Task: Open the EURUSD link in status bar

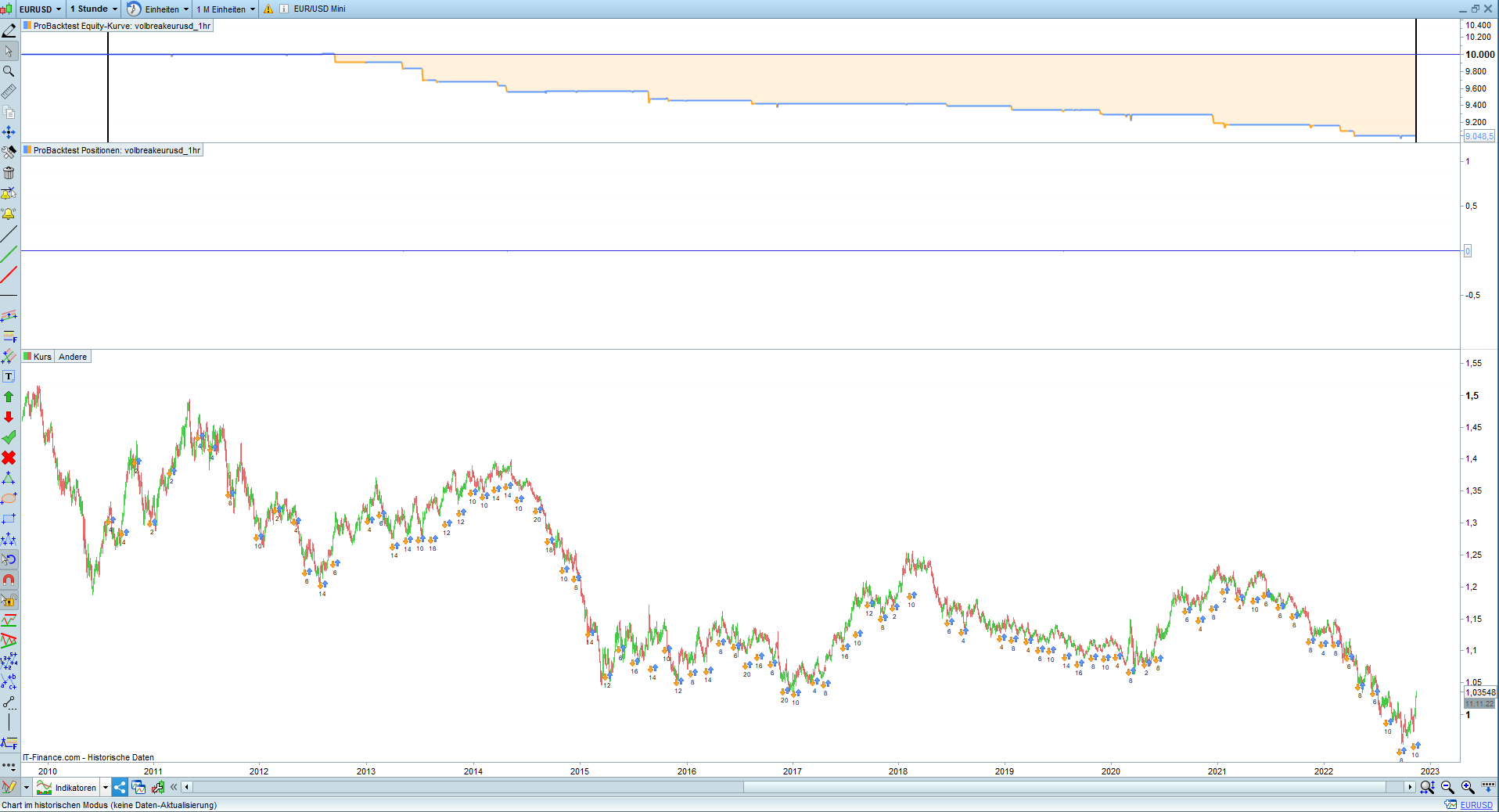Action: (1476, 805)
